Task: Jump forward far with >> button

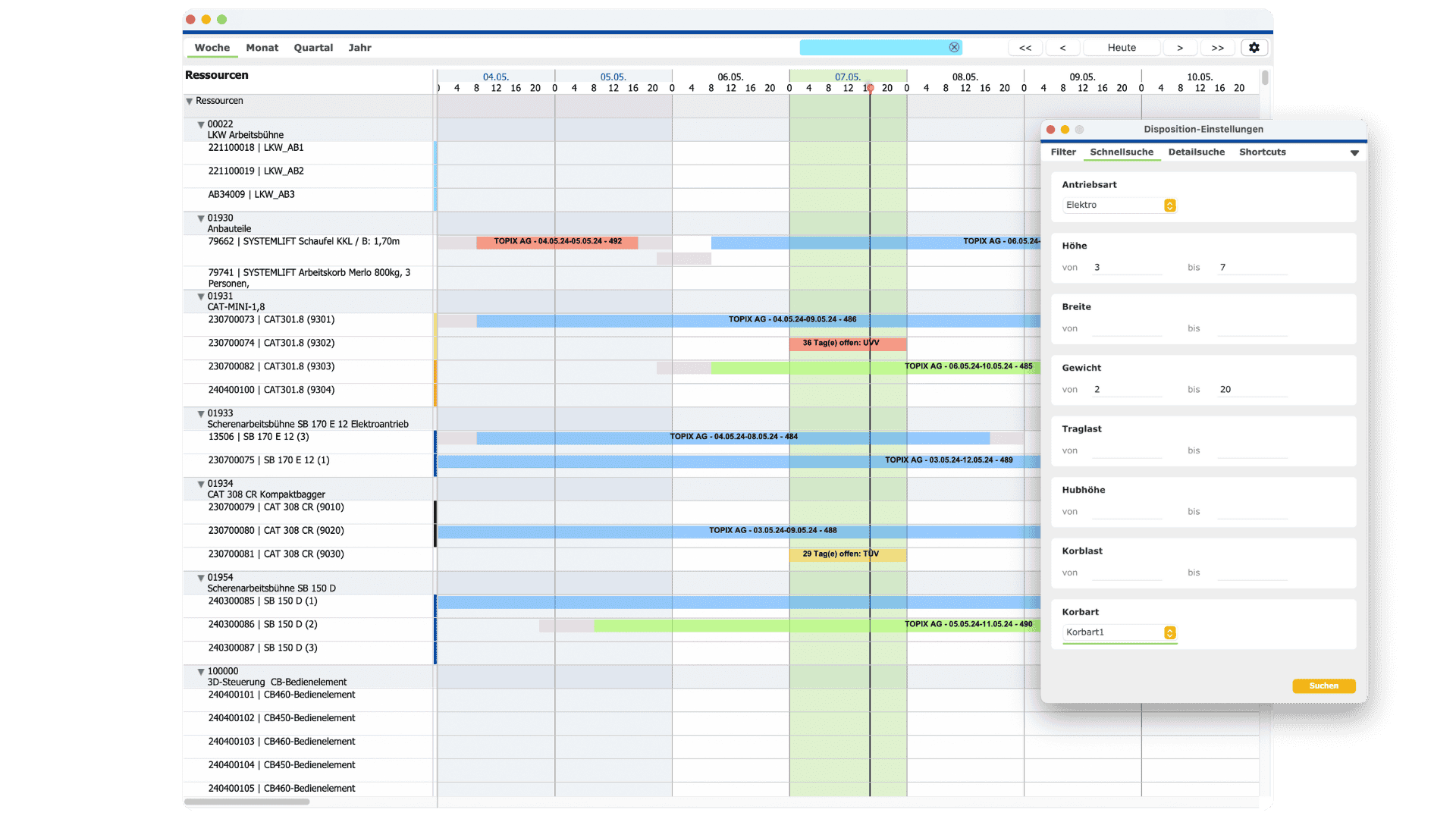Action: tap(1217, 47)
